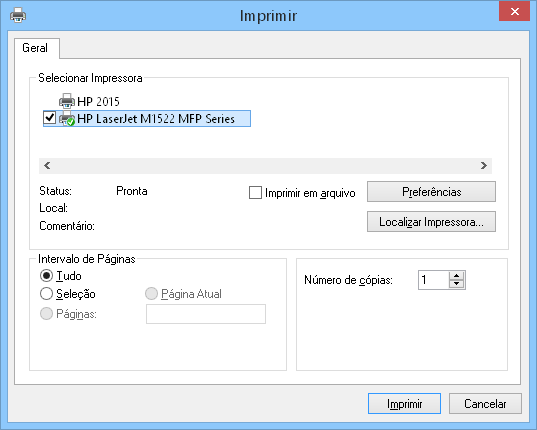Choose the Seleção page range option
This screenshot has height=430, width=537.
(46, 294)
